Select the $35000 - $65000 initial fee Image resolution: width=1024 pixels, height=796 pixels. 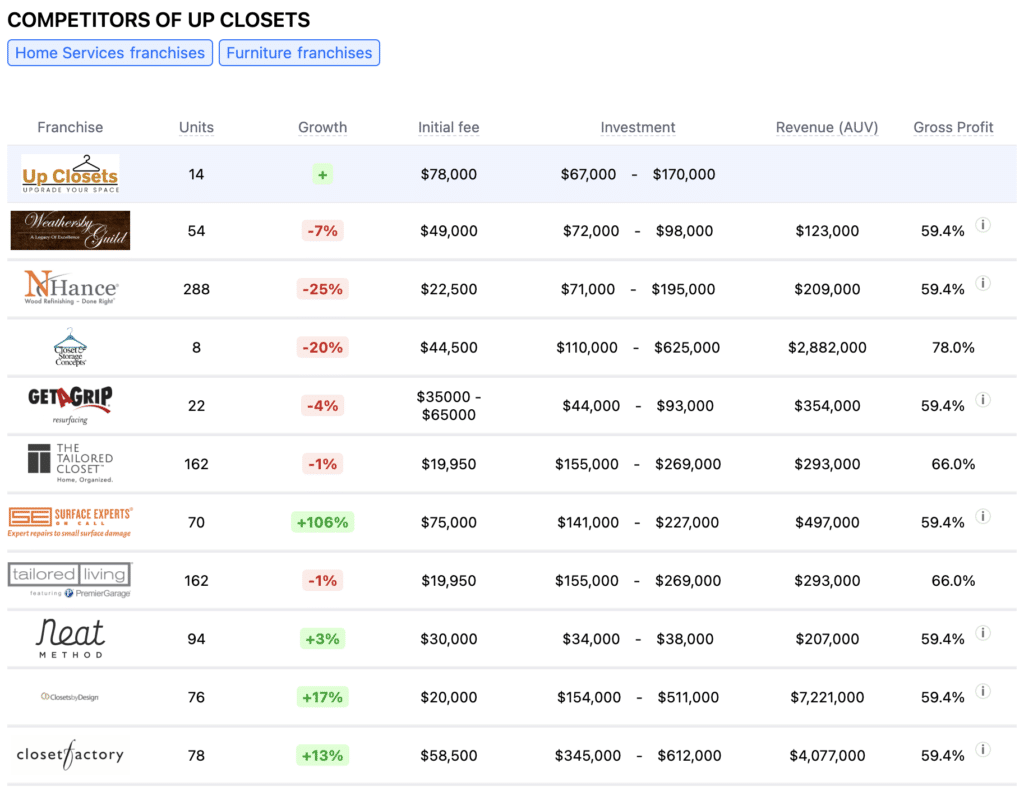[449, 406]
